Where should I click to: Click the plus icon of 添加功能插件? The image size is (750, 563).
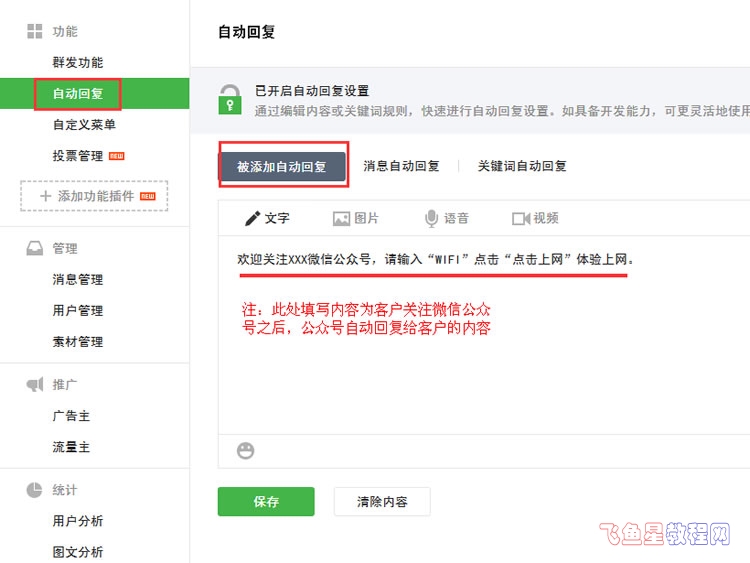coord(45,196)
